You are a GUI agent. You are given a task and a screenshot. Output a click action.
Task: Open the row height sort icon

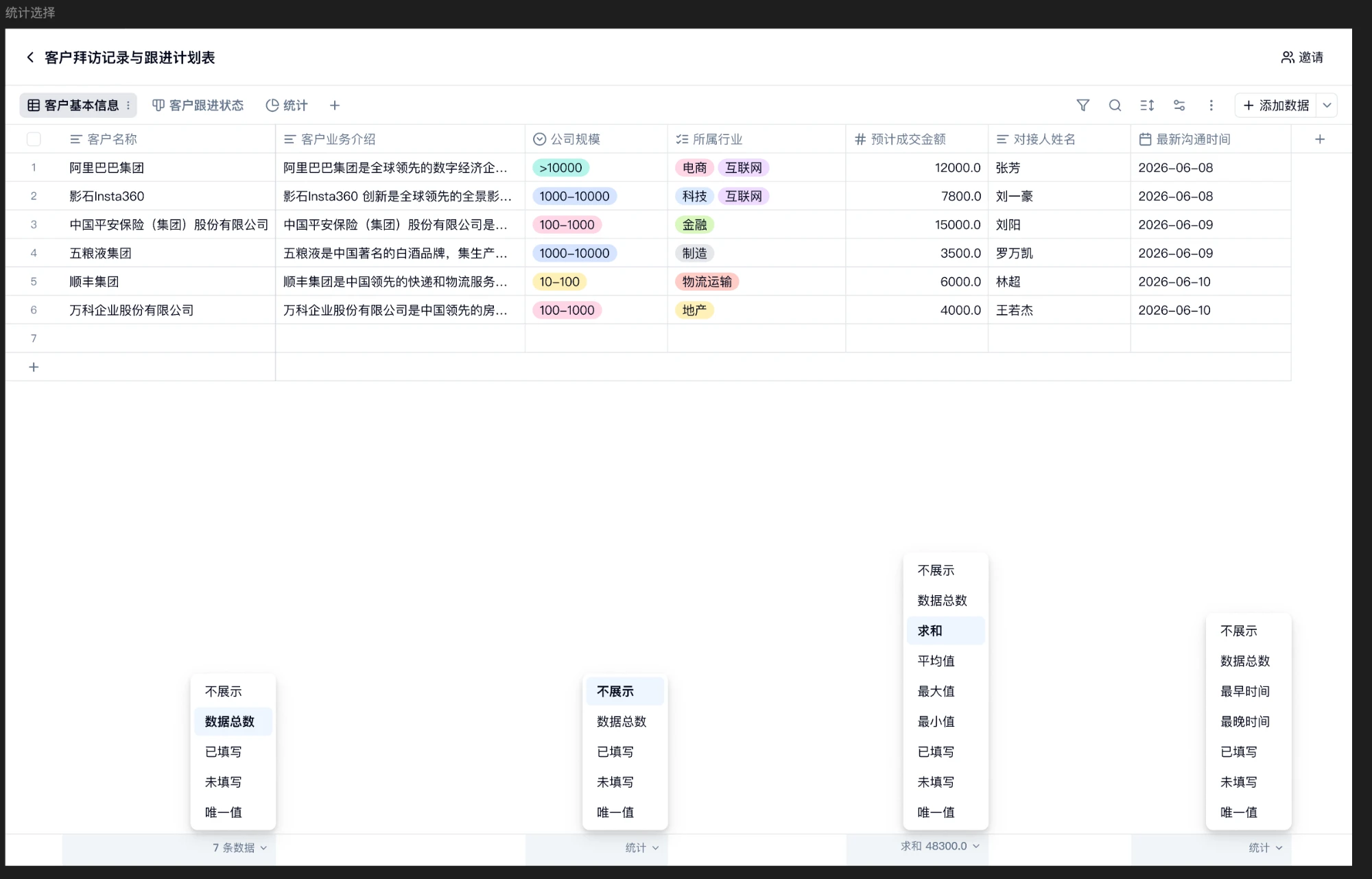coord(1147,105)
